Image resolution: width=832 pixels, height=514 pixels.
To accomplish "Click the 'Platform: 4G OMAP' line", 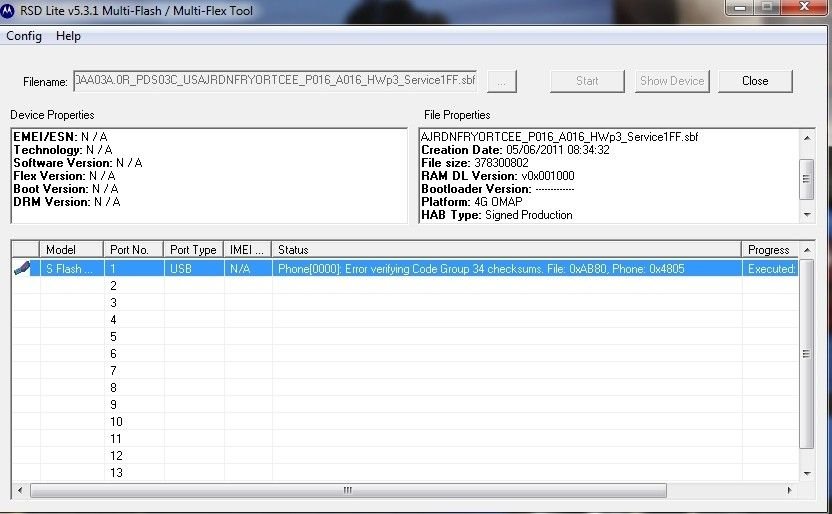I will tap(472, 202).
